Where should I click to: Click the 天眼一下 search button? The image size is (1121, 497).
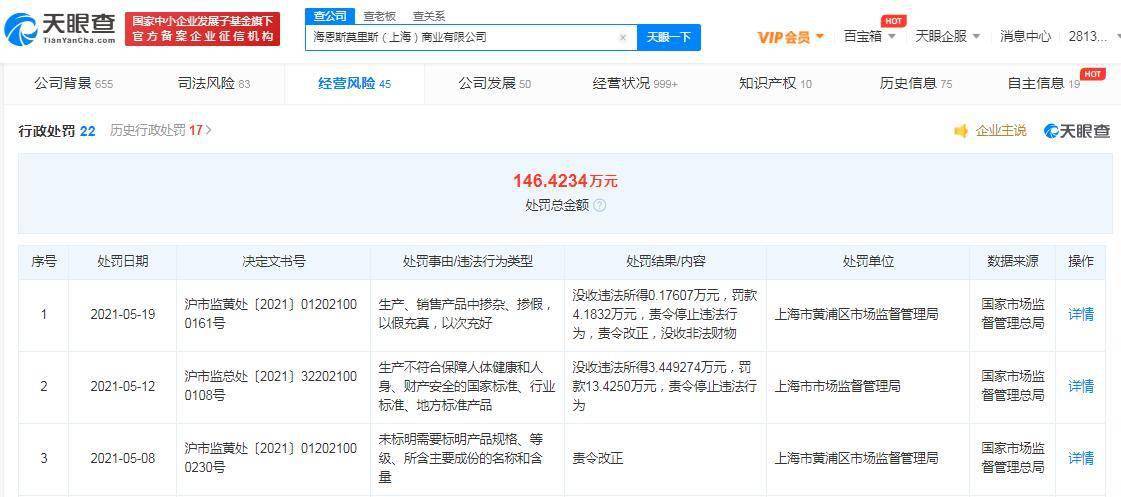(x=668, y=37)
